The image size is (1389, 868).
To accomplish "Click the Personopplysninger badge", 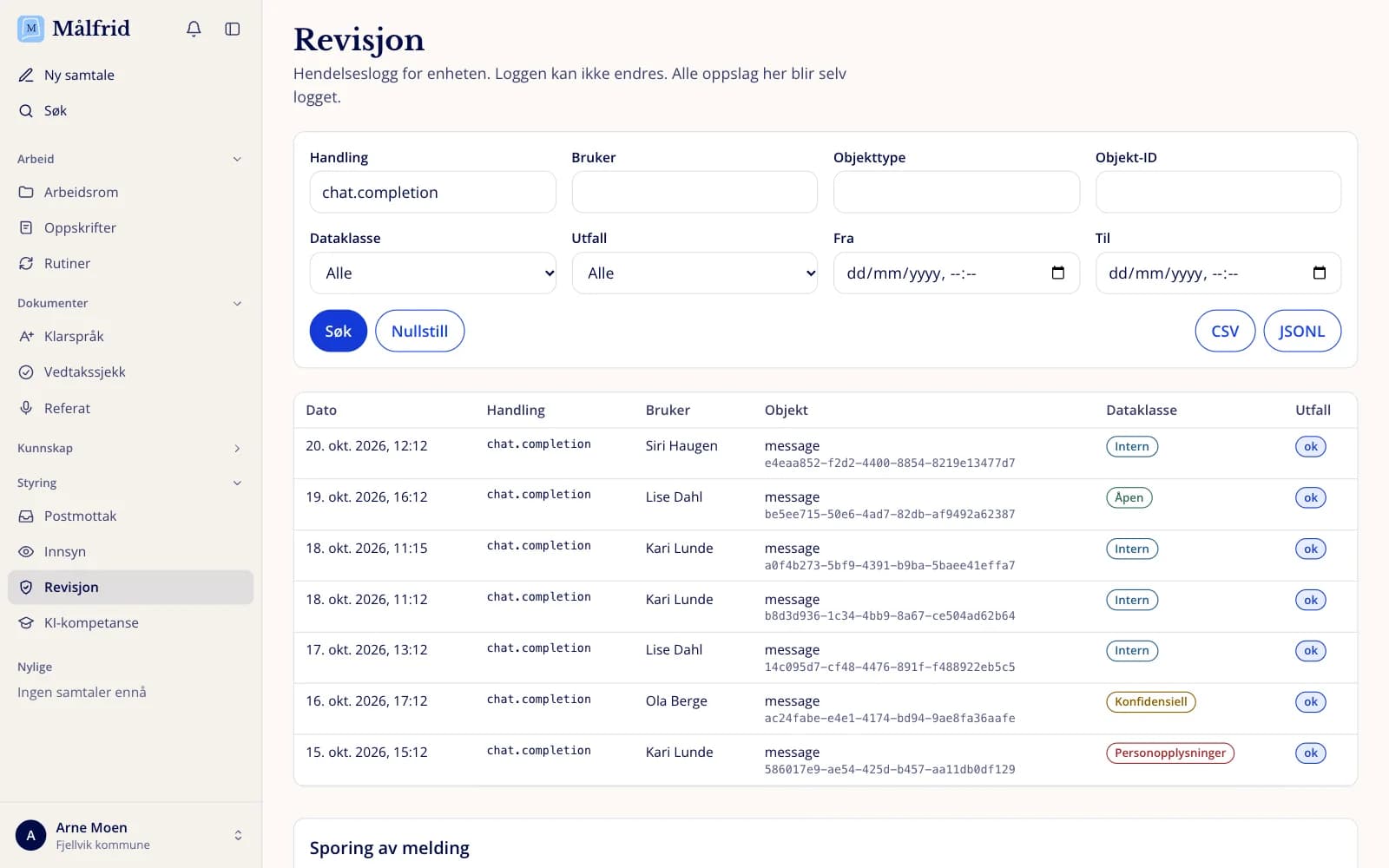I will 1170,753.
